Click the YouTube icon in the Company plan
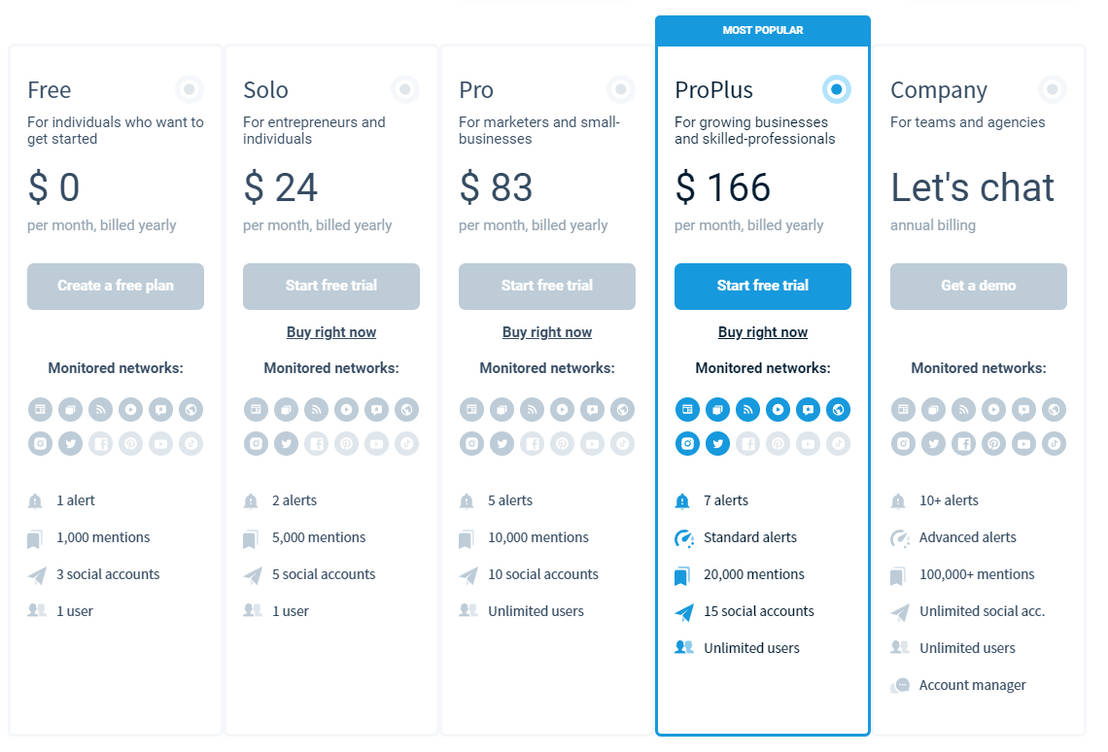1108x752 pixels. click(x=1023, y=443)
